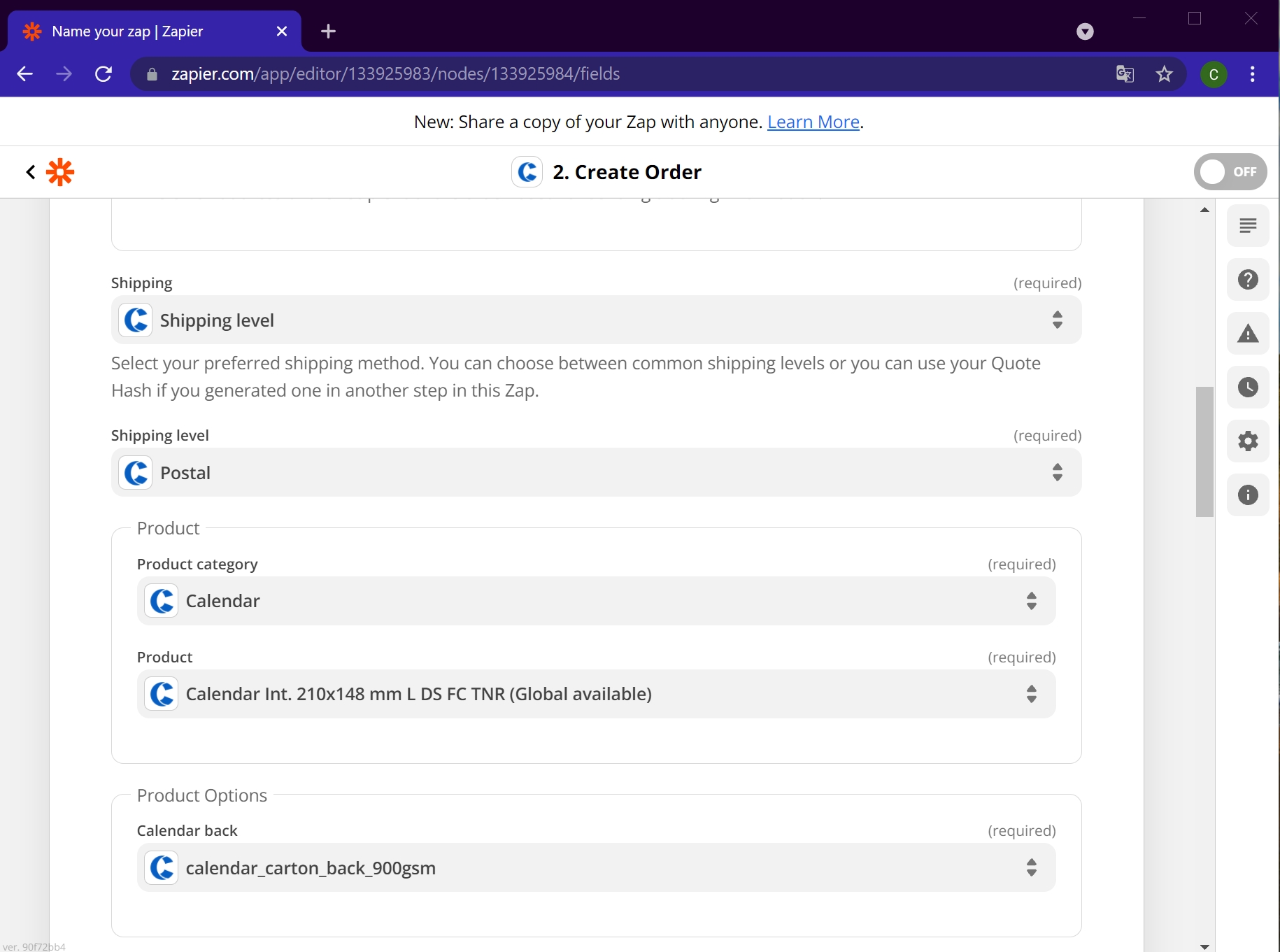Open the tab search dropdown arrow in title bar
This screenshot has width=1280, height=952.
1085,31
